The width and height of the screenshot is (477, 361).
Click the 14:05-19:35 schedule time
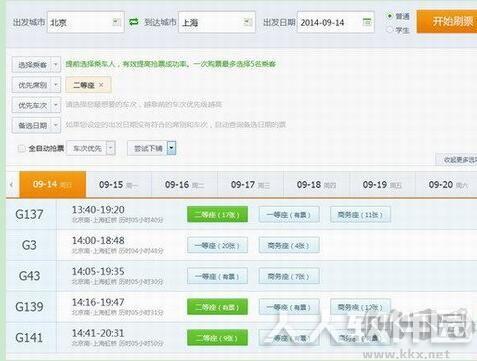coord(98,271)
